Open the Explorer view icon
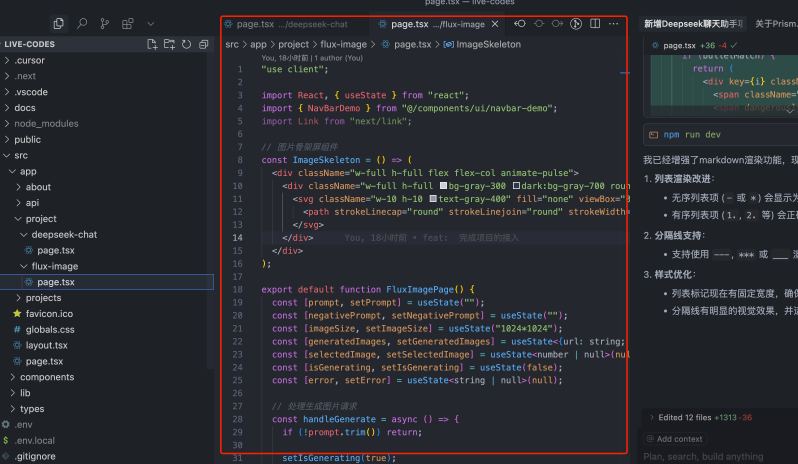 tap(59, 23)
